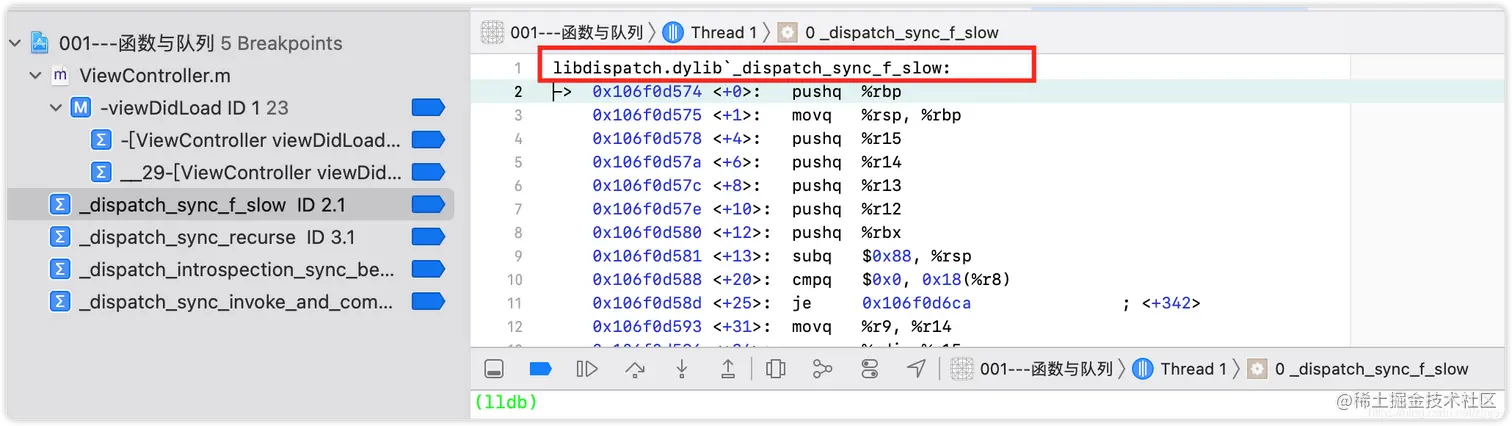The height and width of the screenshot is (426, 1512).
Task: Click the ViewController.m file icon
Action: click(60, 76)
